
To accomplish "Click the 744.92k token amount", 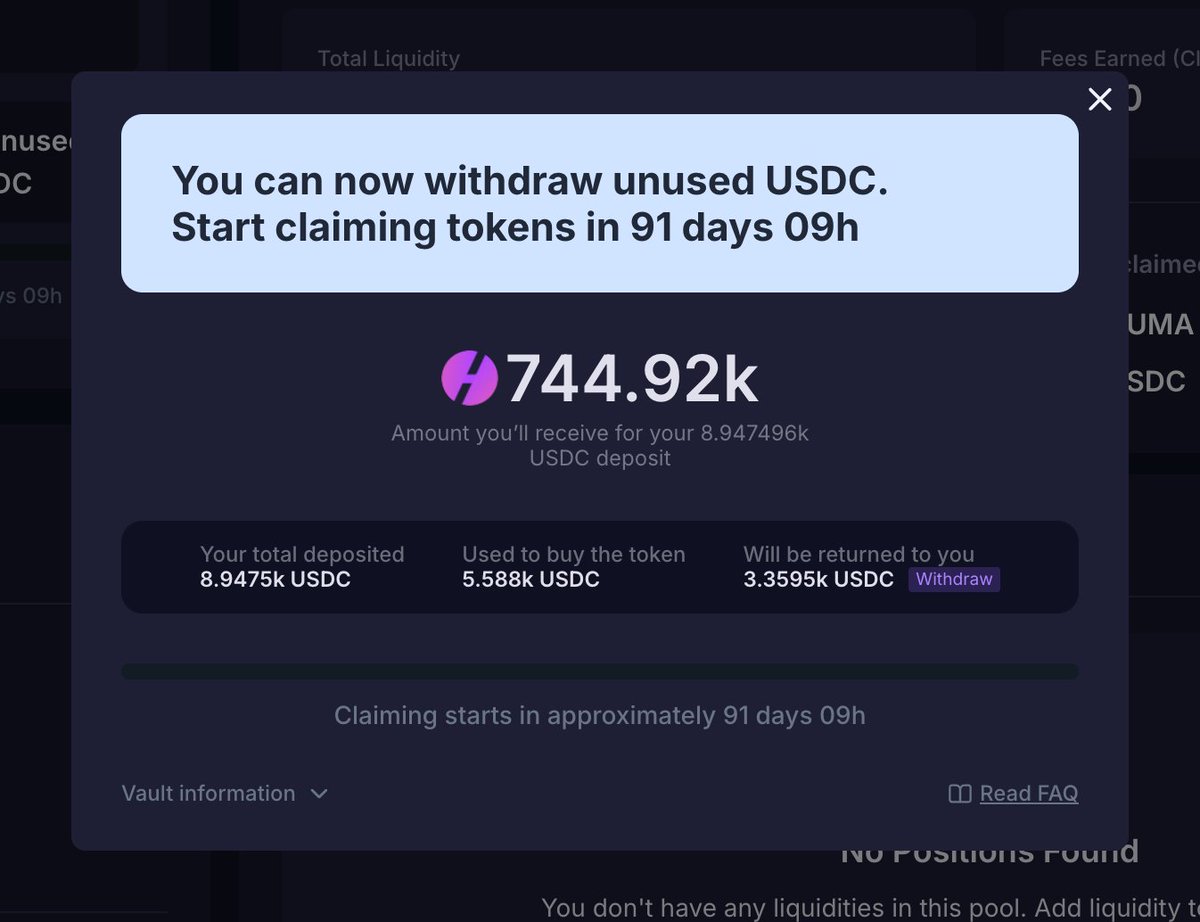I will (632, 379).
